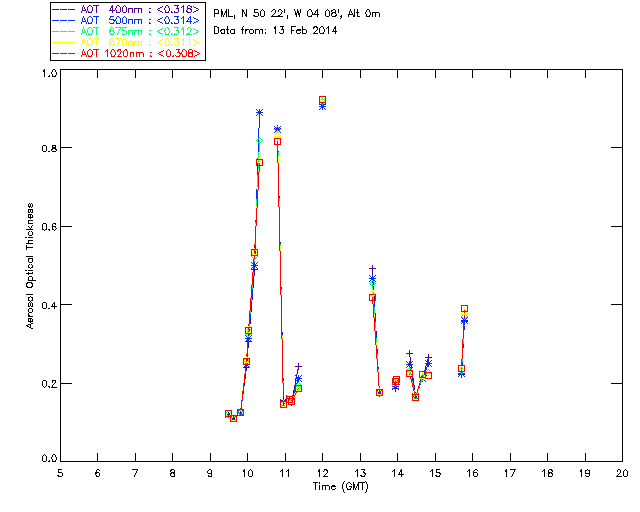Select the AOT 675nm legend entry

tap(127, 31)
